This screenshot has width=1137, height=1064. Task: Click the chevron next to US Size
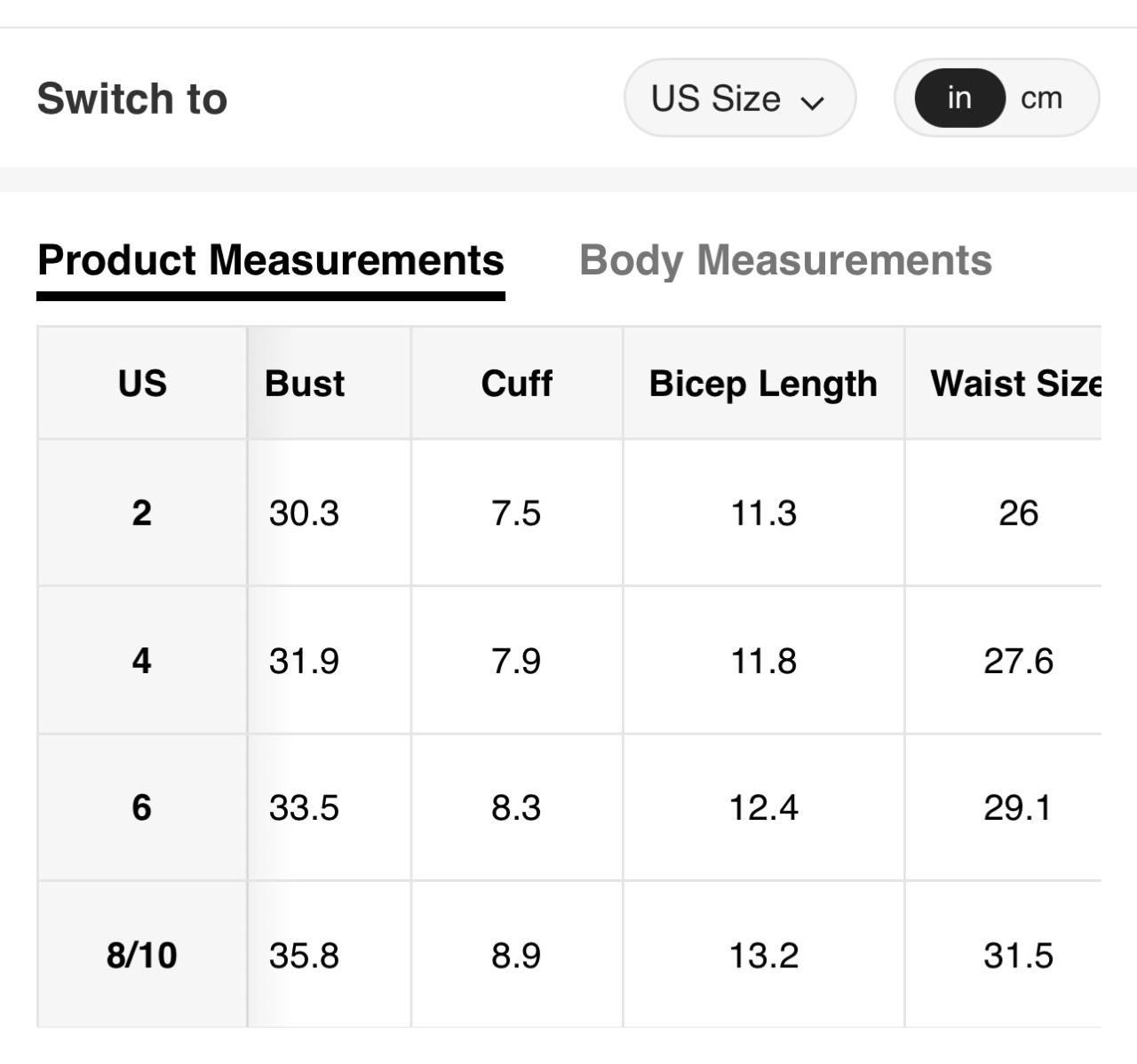[x=812, y=102]
